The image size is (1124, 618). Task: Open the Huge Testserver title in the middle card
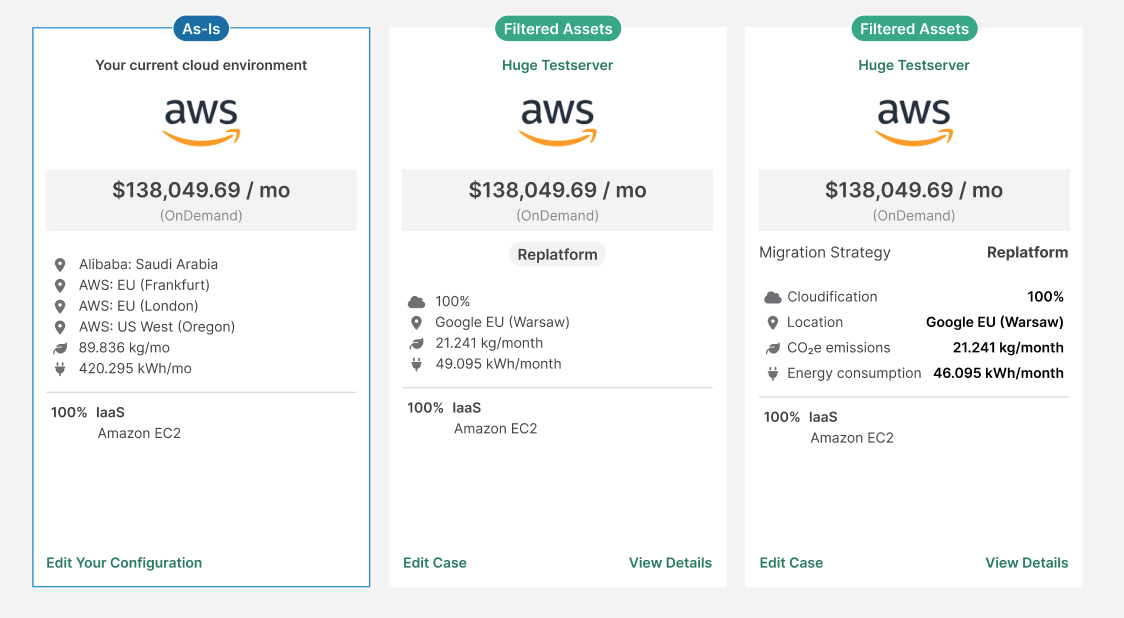click(x=558, y=65)
